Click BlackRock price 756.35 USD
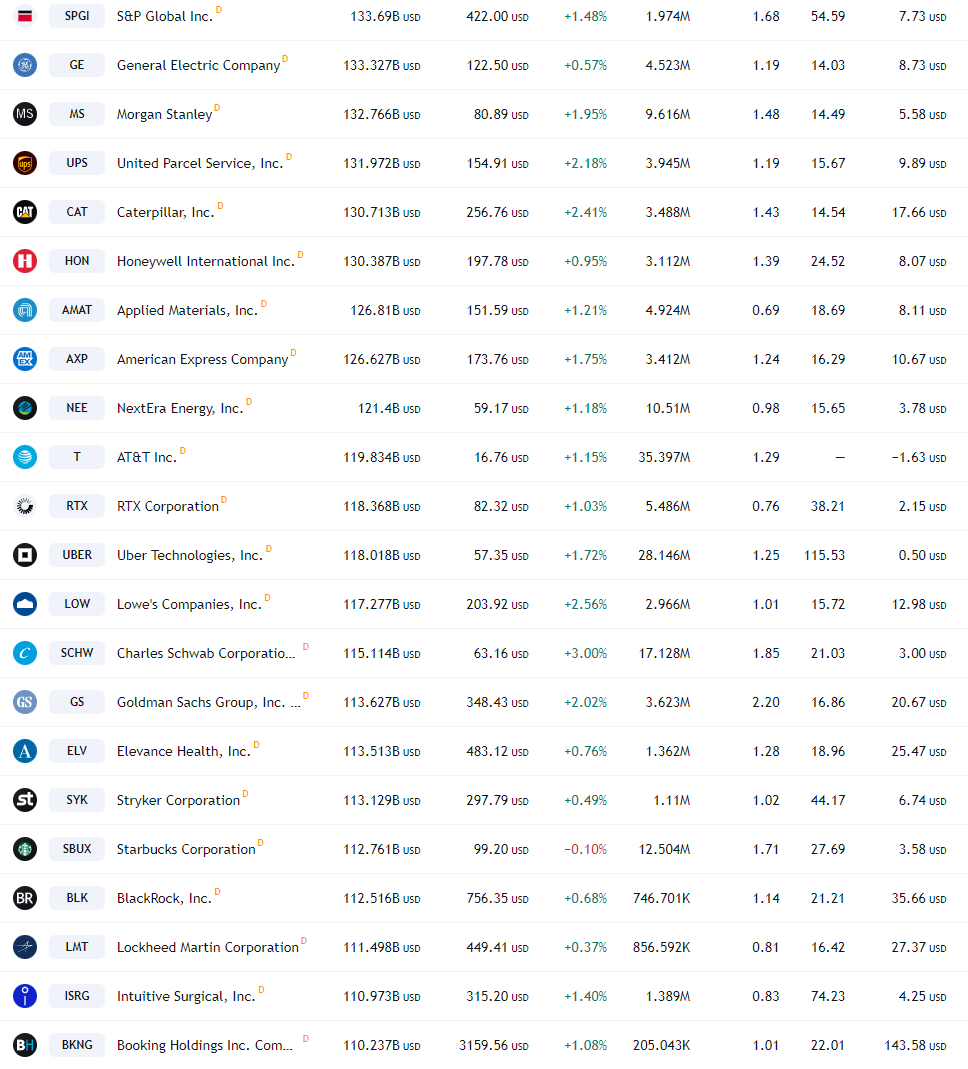Screen dimensions: 968x1069 click(497, 899)
